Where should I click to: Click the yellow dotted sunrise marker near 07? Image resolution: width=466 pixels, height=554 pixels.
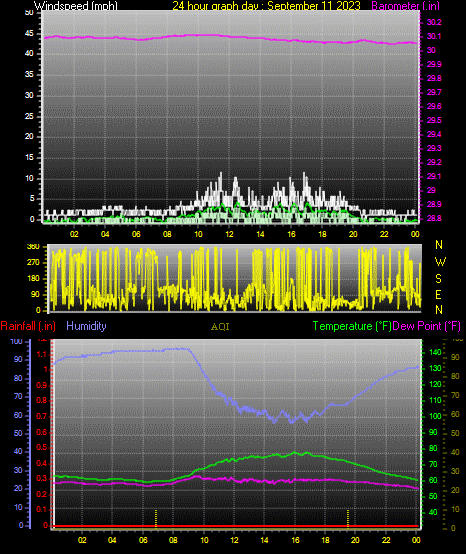tap(155, 518)
